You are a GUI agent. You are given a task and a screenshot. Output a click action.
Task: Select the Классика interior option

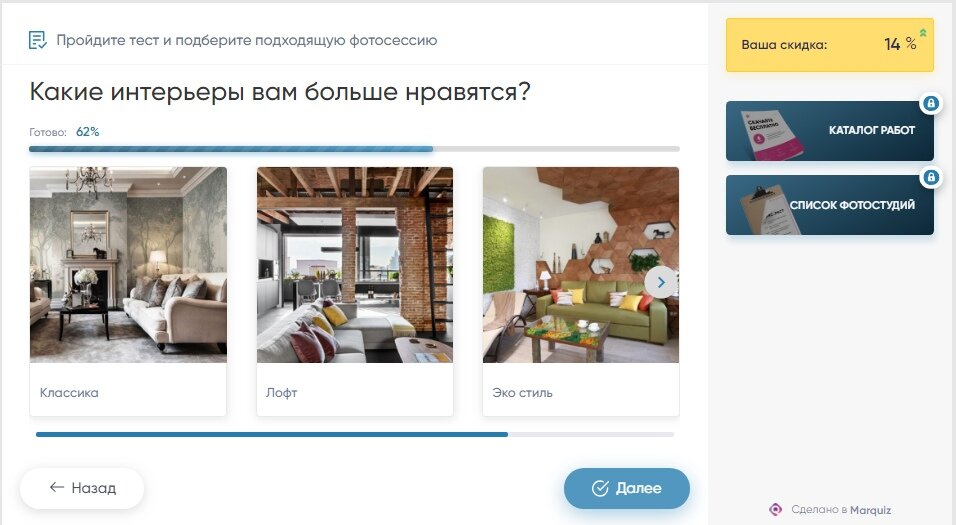pyautogui.click(x=128, y=291)
